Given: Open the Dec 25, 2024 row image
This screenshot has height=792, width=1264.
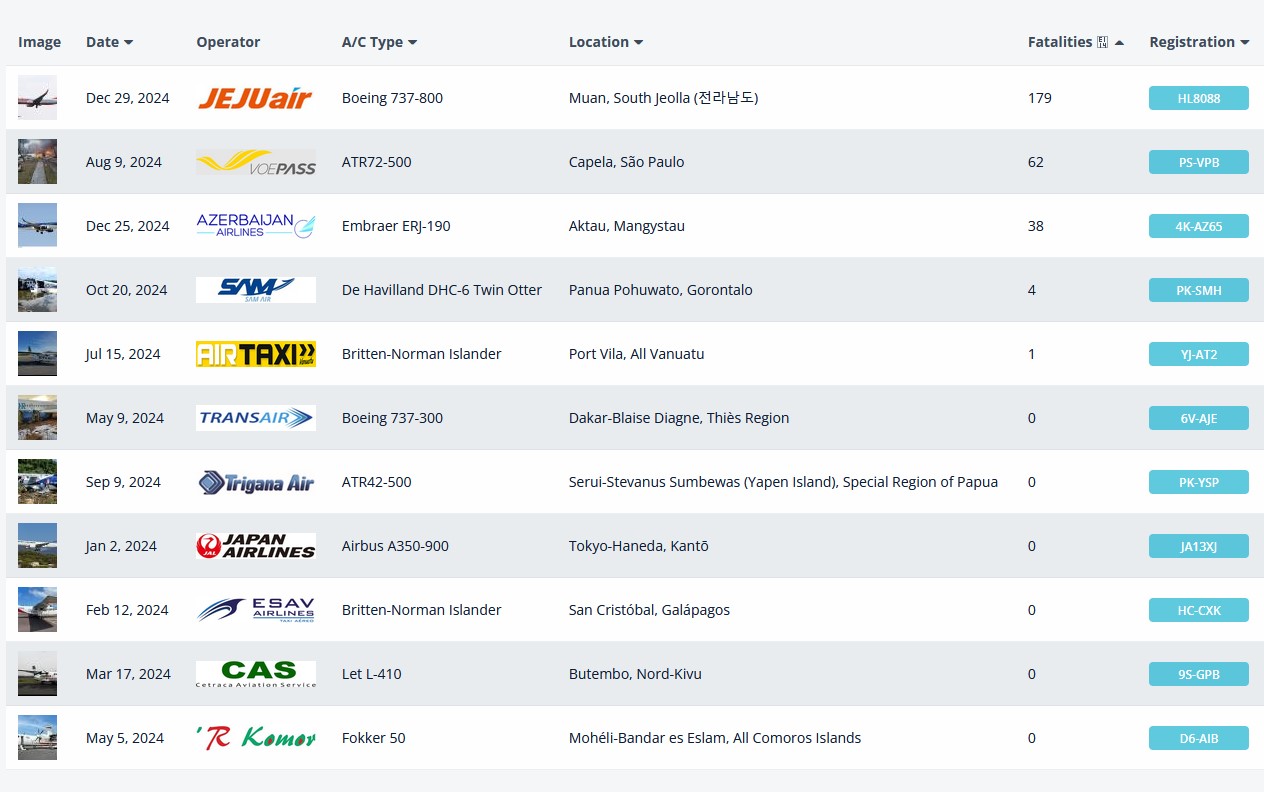Looking at the screenshot, I should (x=37, y=226).
